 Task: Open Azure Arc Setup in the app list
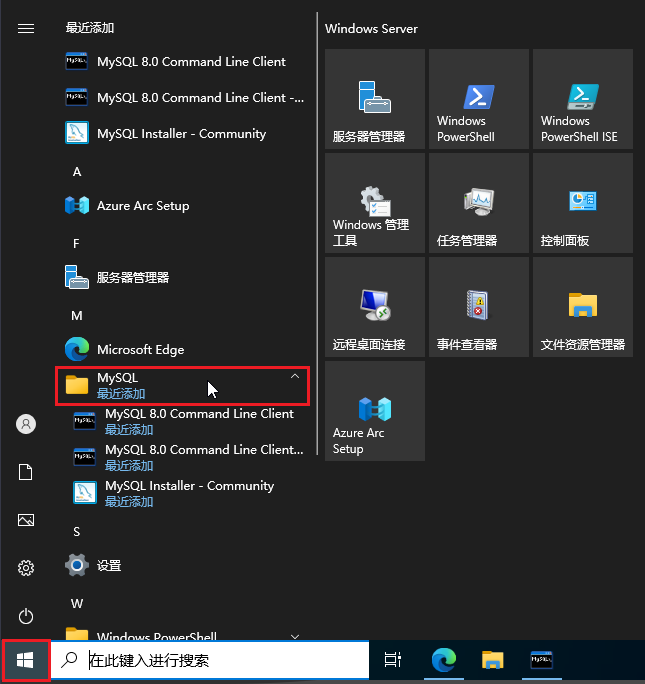[182, 205]
